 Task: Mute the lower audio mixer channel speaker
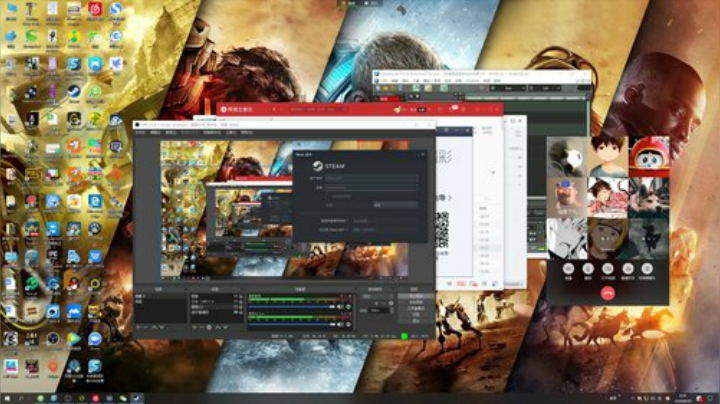pyautogui.click(x=340, y=325)
